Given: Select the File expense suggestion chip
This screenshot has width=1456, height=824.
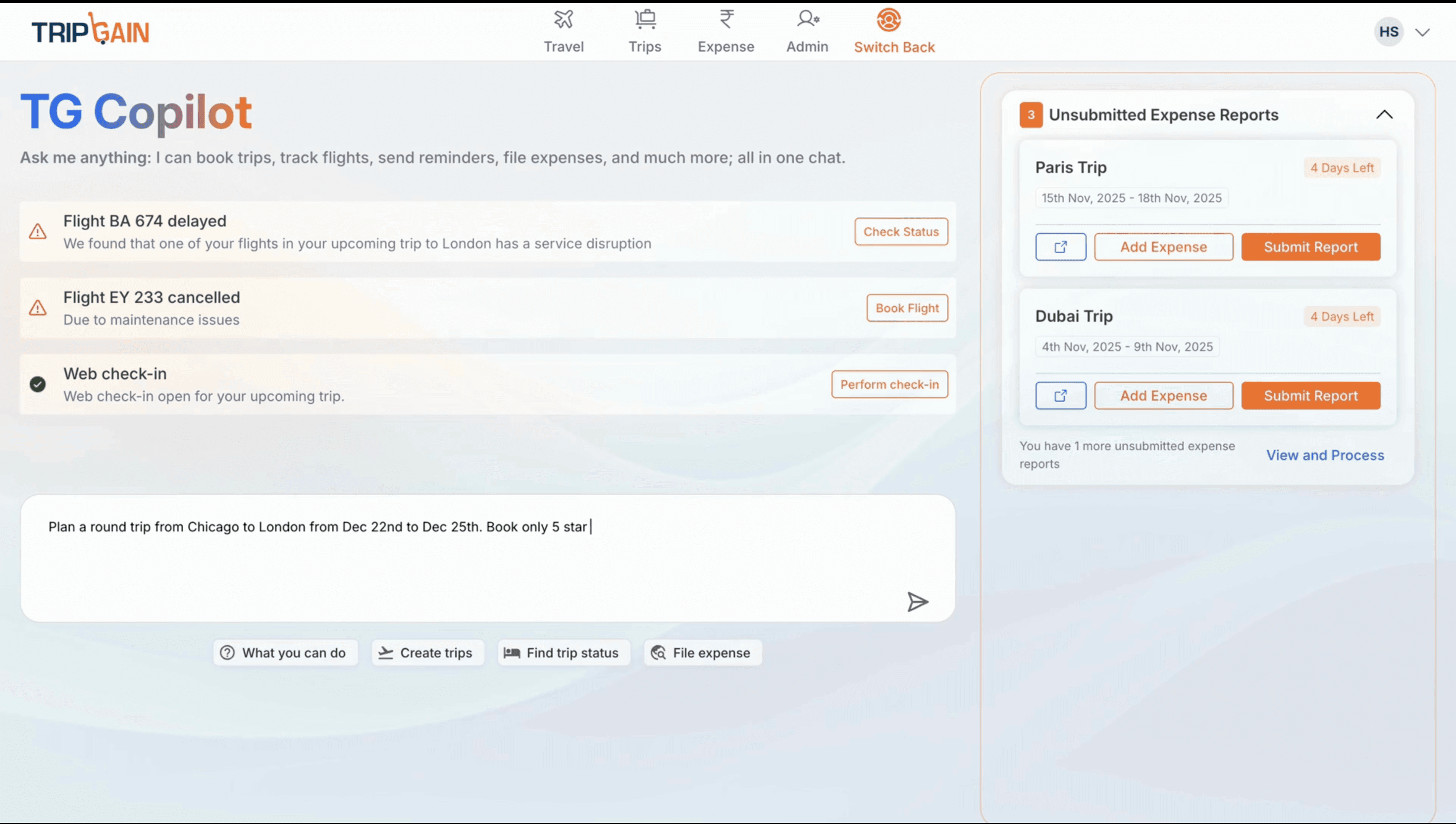Looking at the screenshot, I should [x=702, y=653].
